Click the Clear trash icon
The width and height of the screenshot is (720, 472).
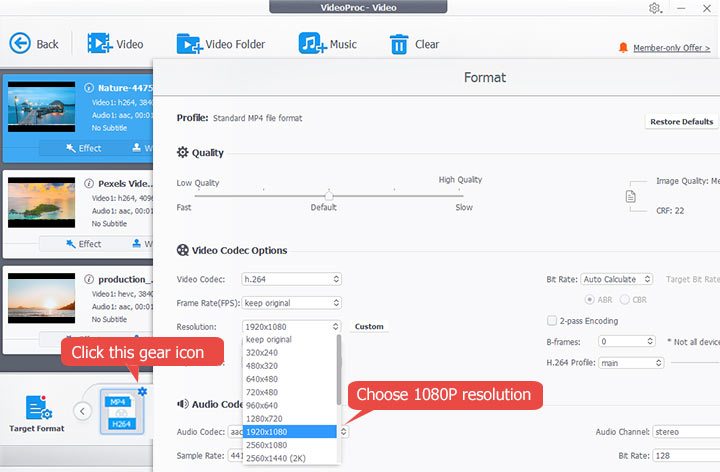click(x=399, y=44)
